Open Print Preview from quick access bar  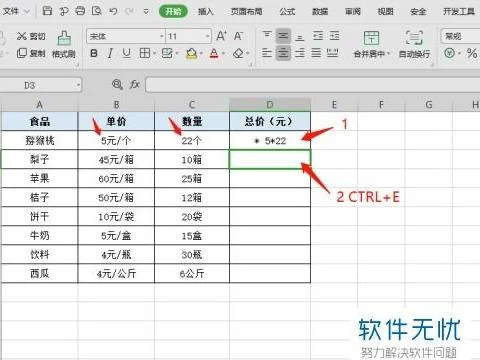[x=97, y=11]
